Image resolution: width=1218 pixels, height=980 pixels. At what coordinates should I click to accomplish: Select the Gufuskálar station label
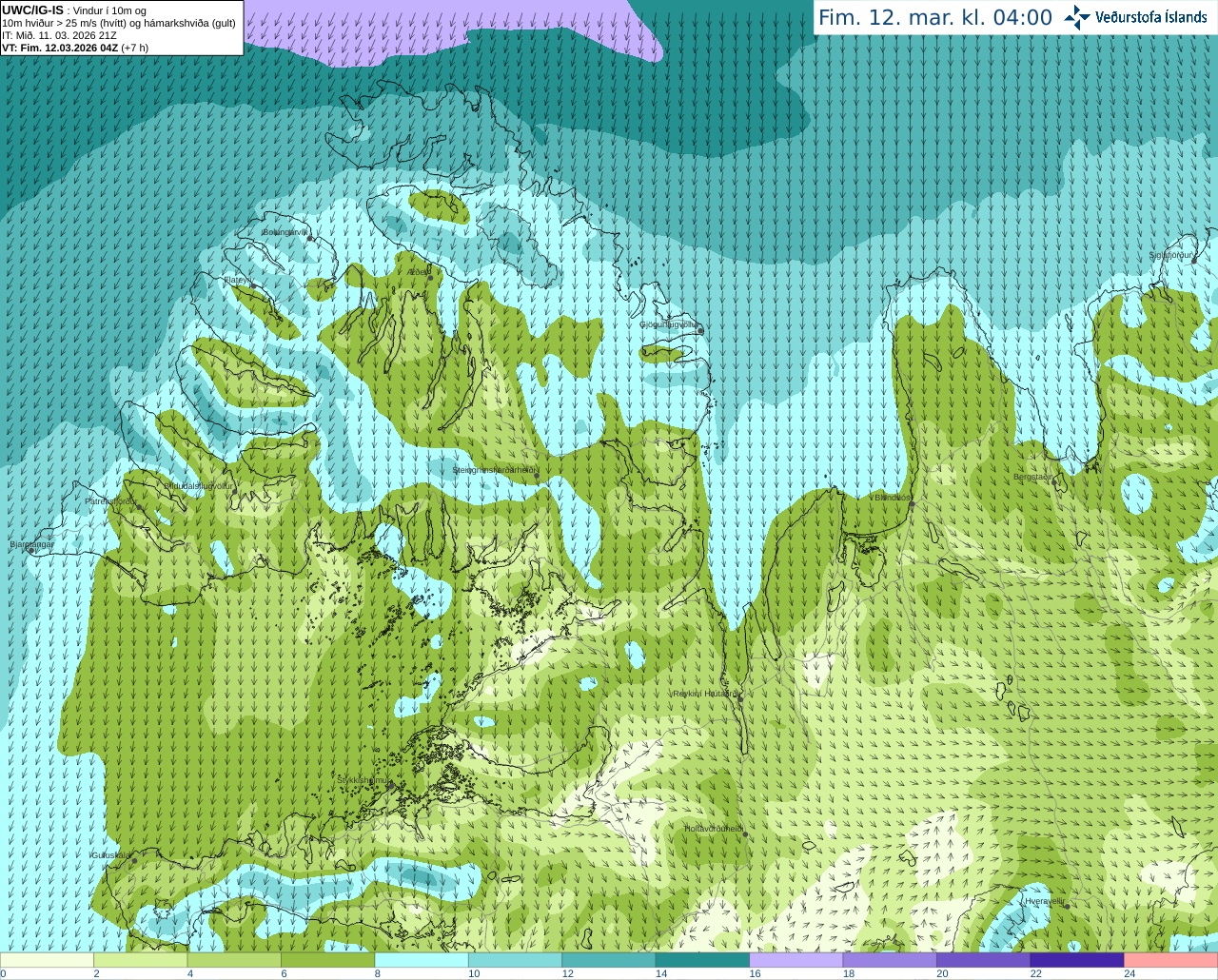(110, 855)
